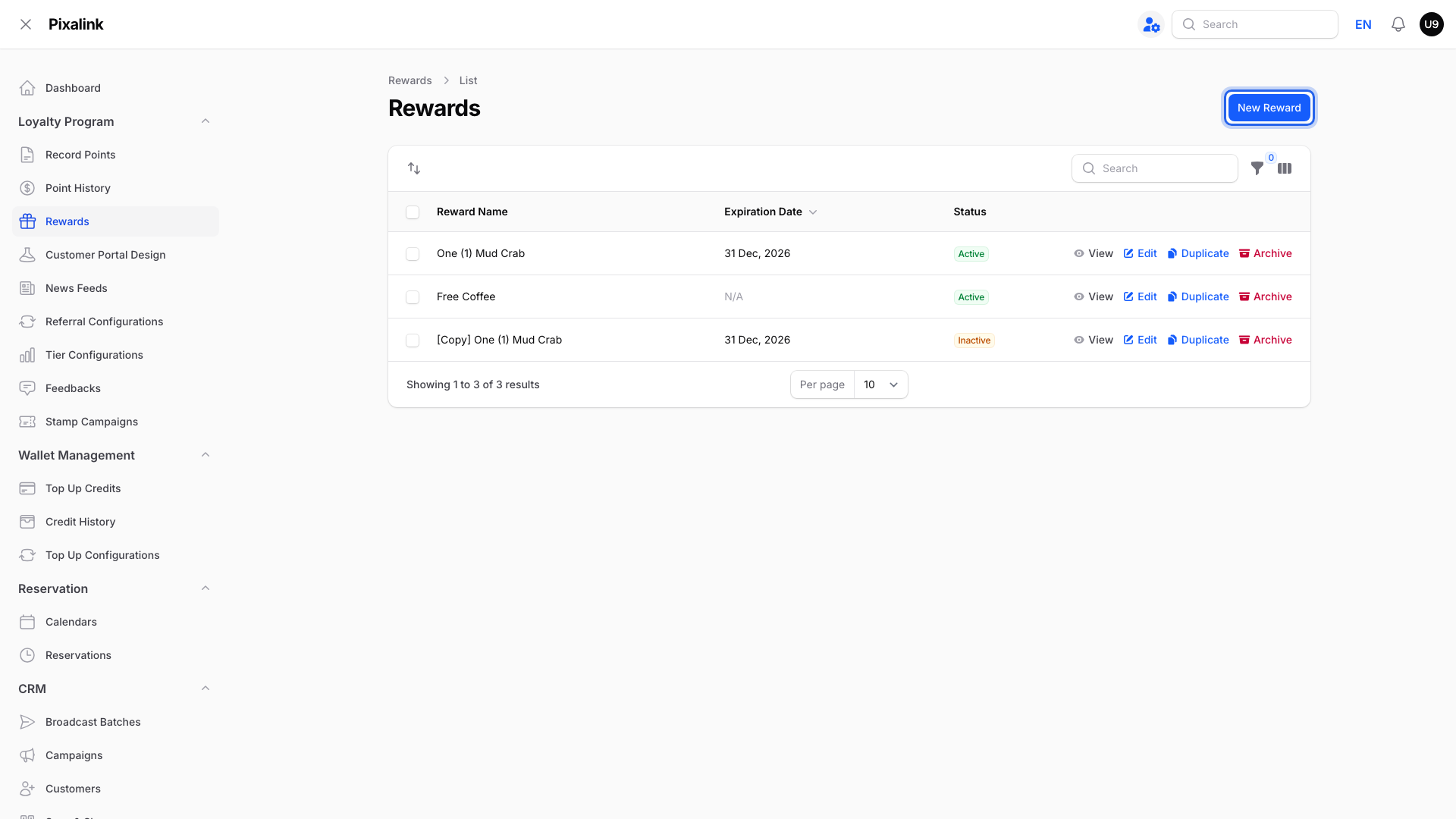This screenshot has width=1456, height=819.
Task: Sort by the Expiration Date column
Action: point(770,212)
